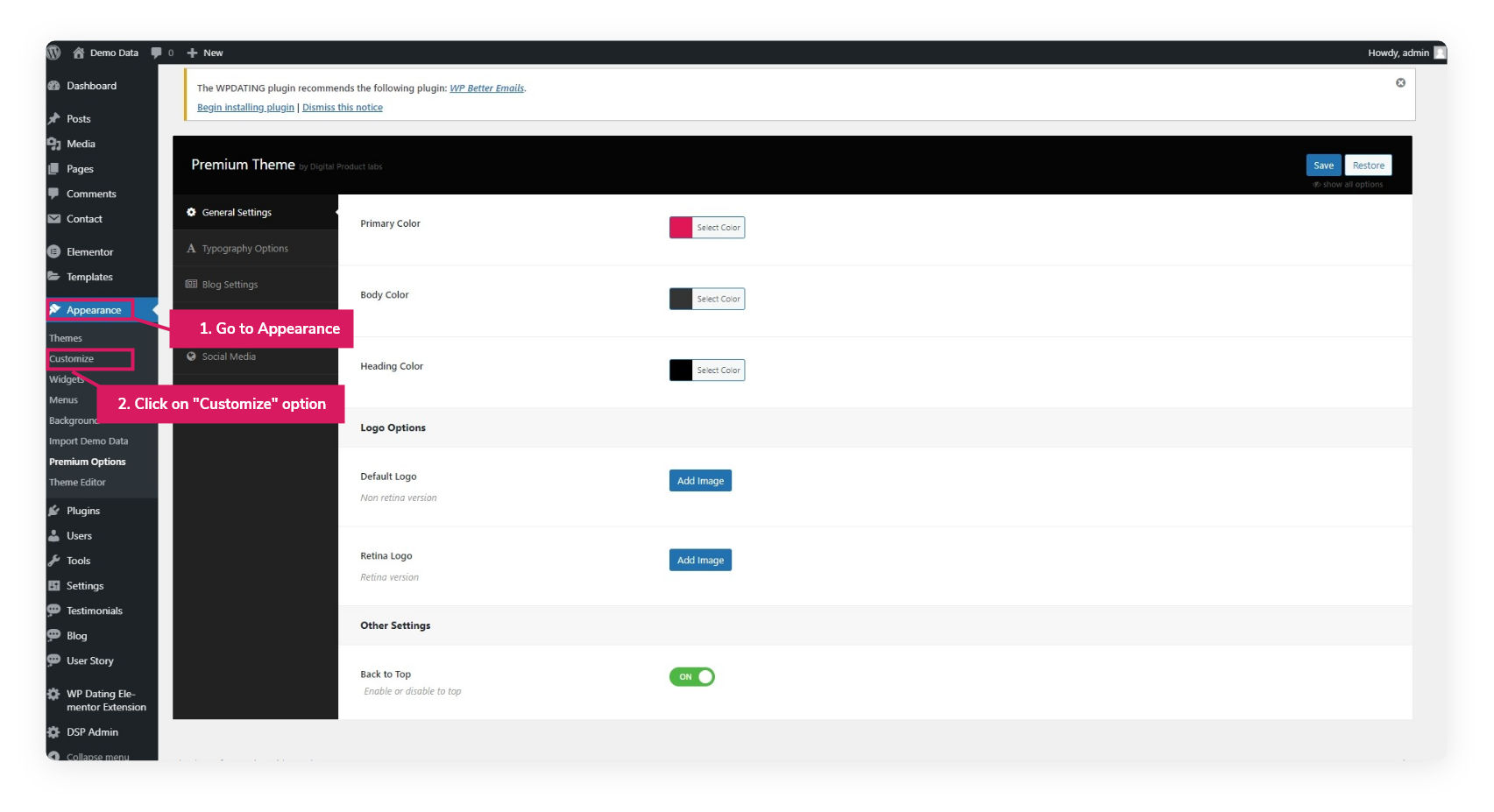This screenshot has height=812, width=1494.
Task: Open the Body Color dark gray swatch
Action: (x=681, y=299)
